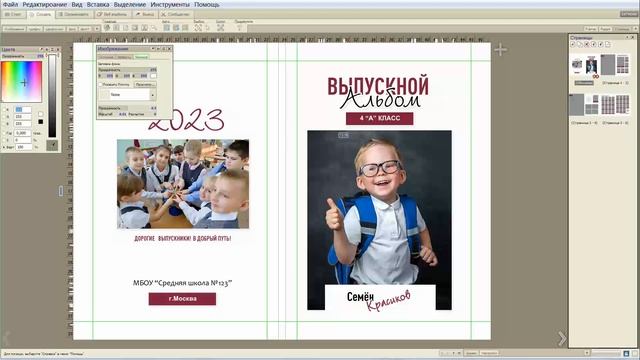640x360 pixels.
Task: Click the fit-canvas arrows icon under Холст
Action: (x=220, y=28)
